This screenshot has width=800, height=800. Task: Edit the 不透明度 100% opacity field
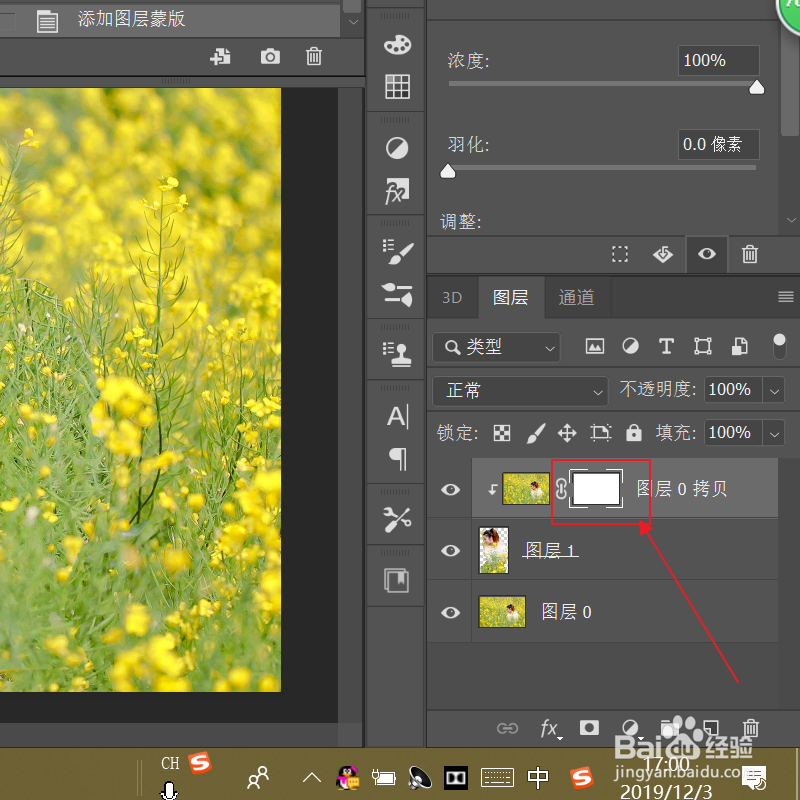coord(733,390)
